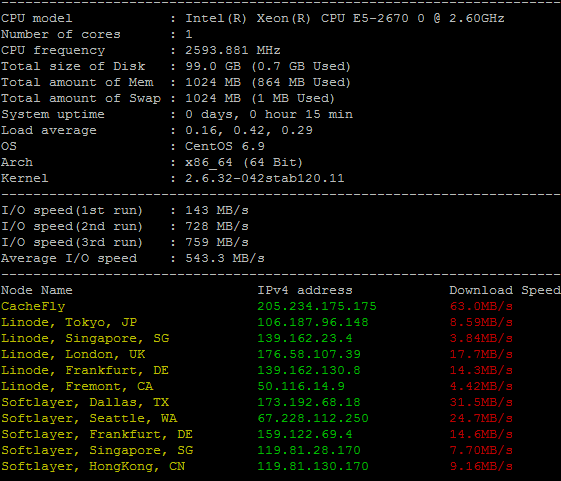This screenshot has height=481, width=561.
Task: Click IP address 119.81.130.170
Action: pyautogui.click(x=313, y=466)
